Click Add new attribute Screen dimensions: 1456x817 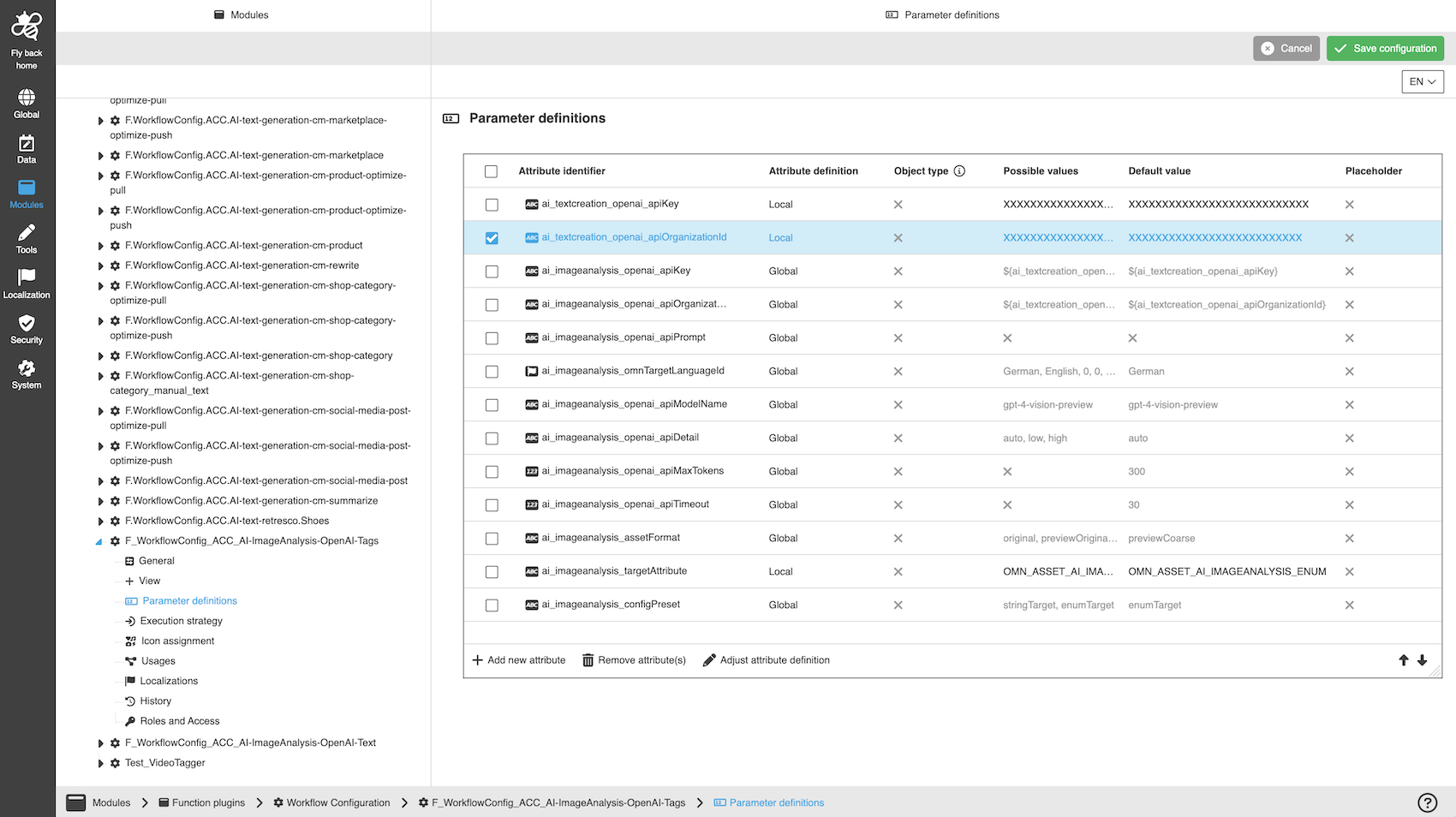click(519, 660)
